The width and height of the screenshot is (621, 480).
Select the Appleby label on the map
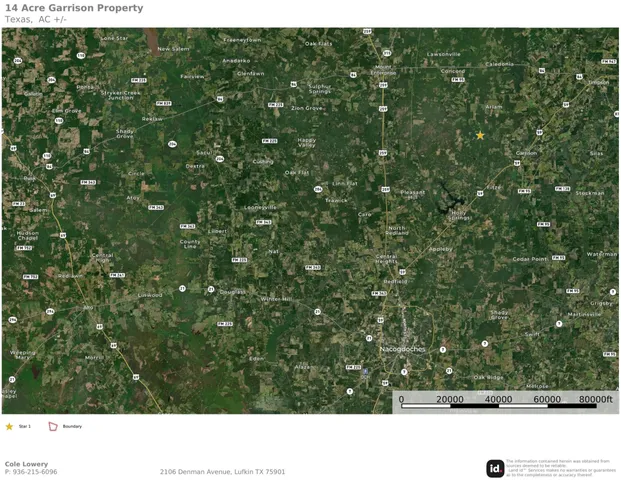(440, 249)
